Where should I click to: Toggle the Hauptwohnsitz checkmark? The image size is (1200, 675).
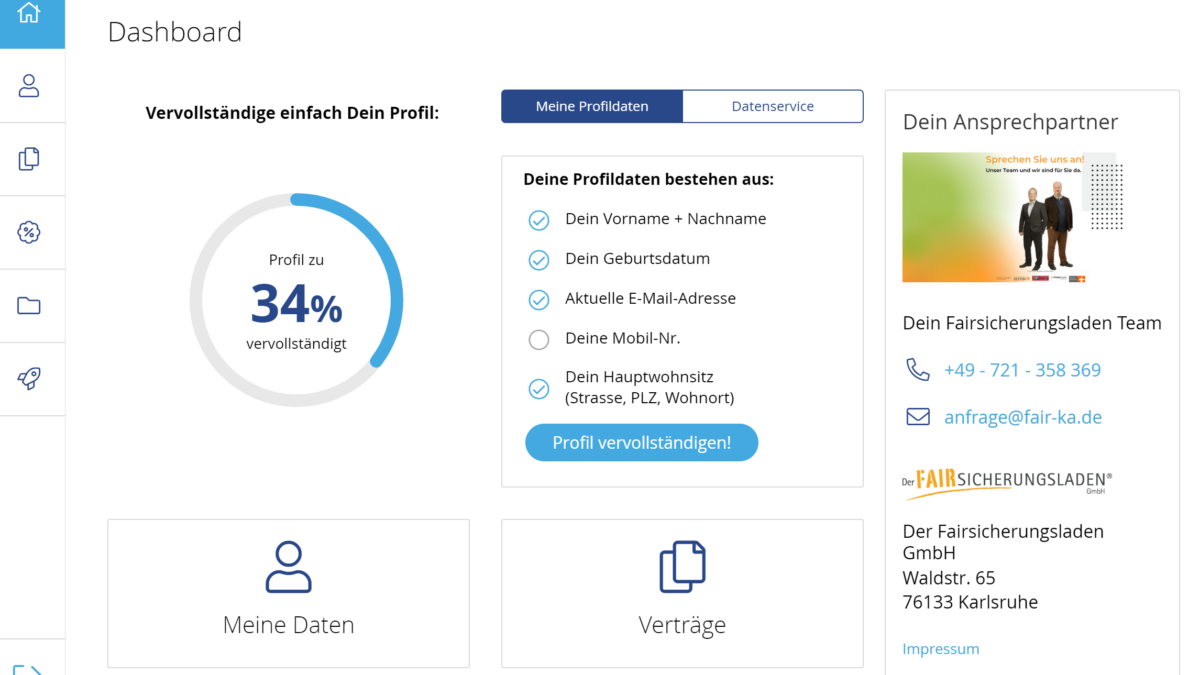(x=539, y=389)
